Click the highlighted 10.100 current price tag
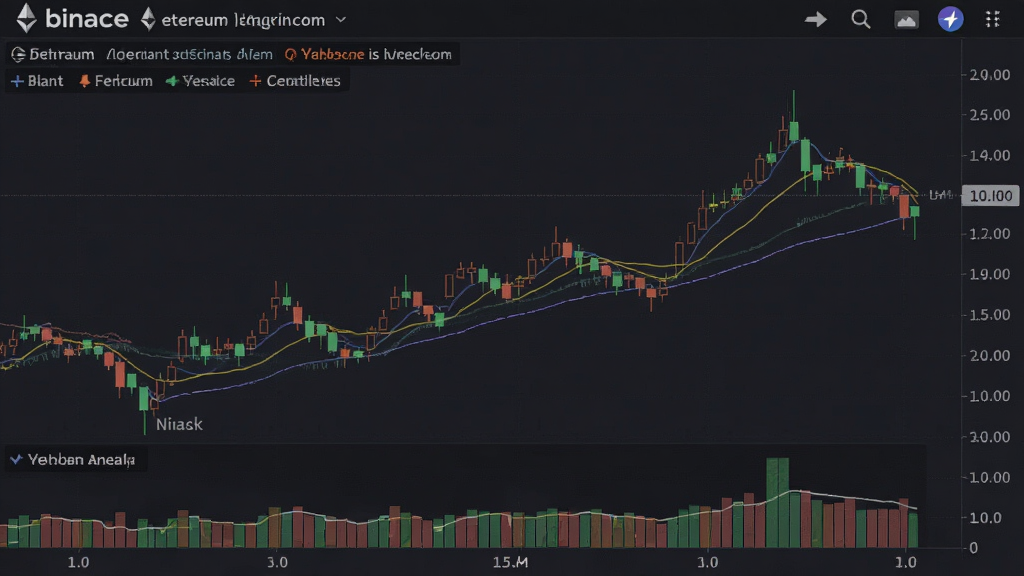This screenshot has height=576, width=1024. (x=991, y=196)
